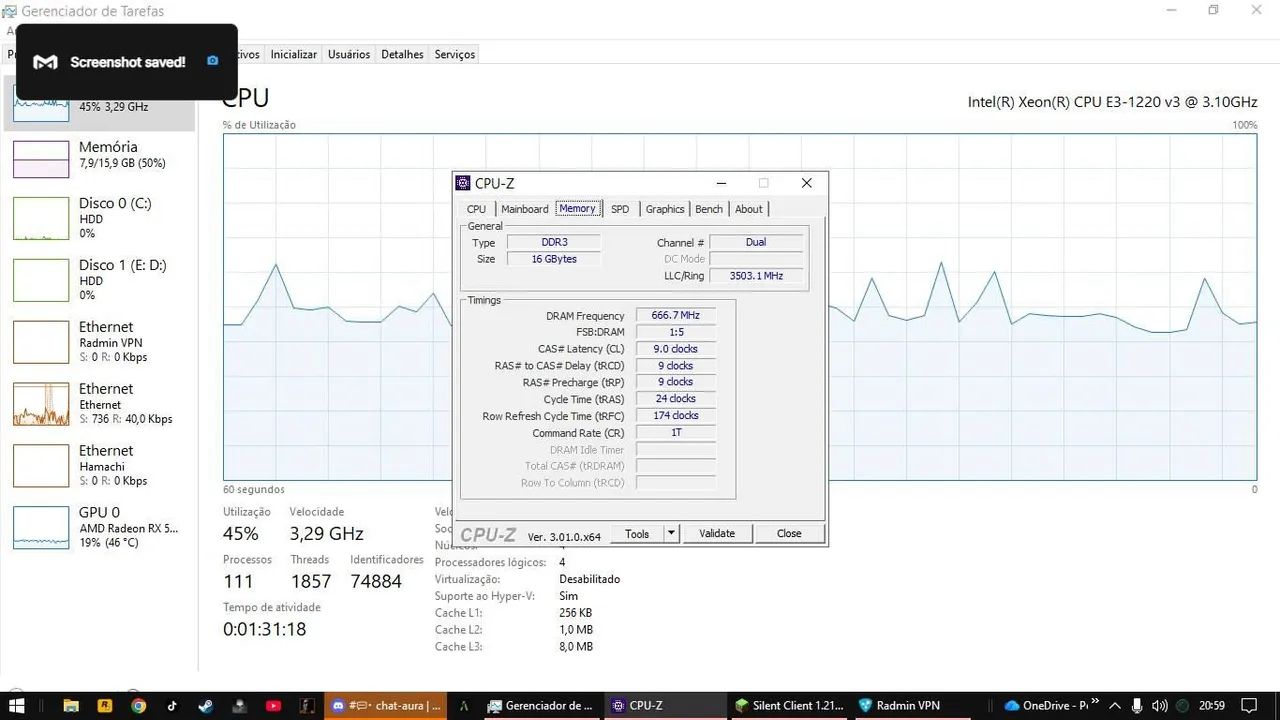Switch to Discord chat-aura taskbar window

(x=387, y=705)
